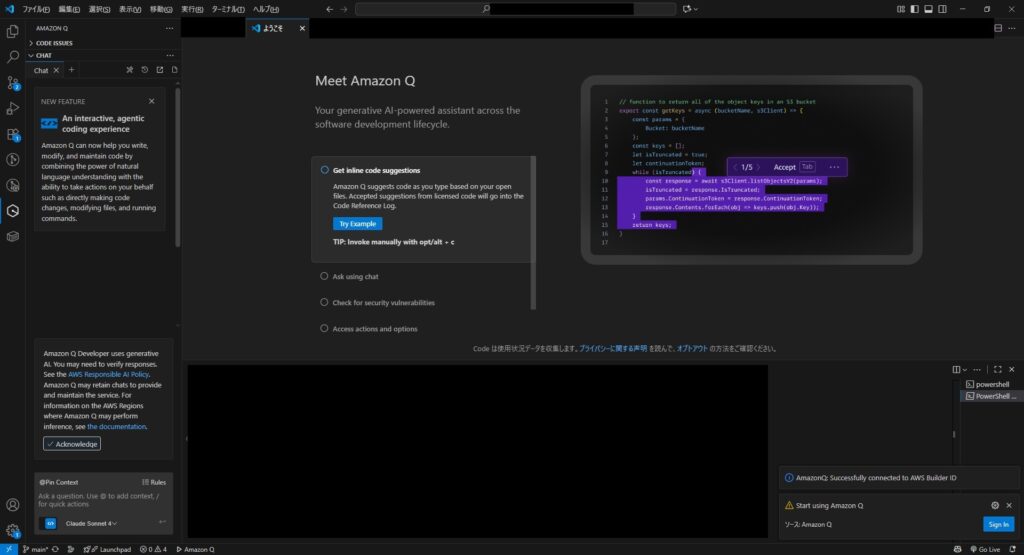Open the Manage gear in activity bar
The width and height of the screenshot is (1024, 555).
click(12, 531)
